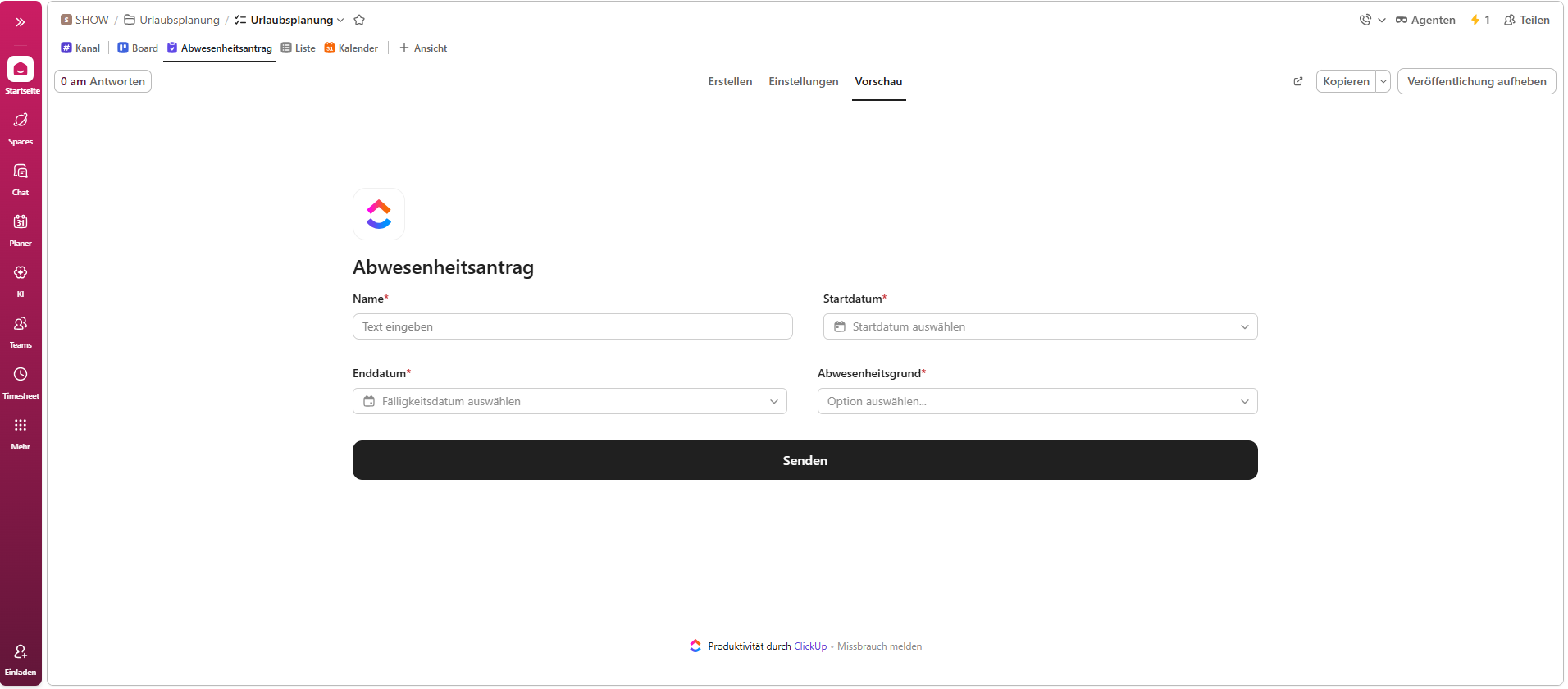Switch to the Board view tab
Image resolution: width=1568 pixels, height=689 pixels.
click(x=138, y=48)
